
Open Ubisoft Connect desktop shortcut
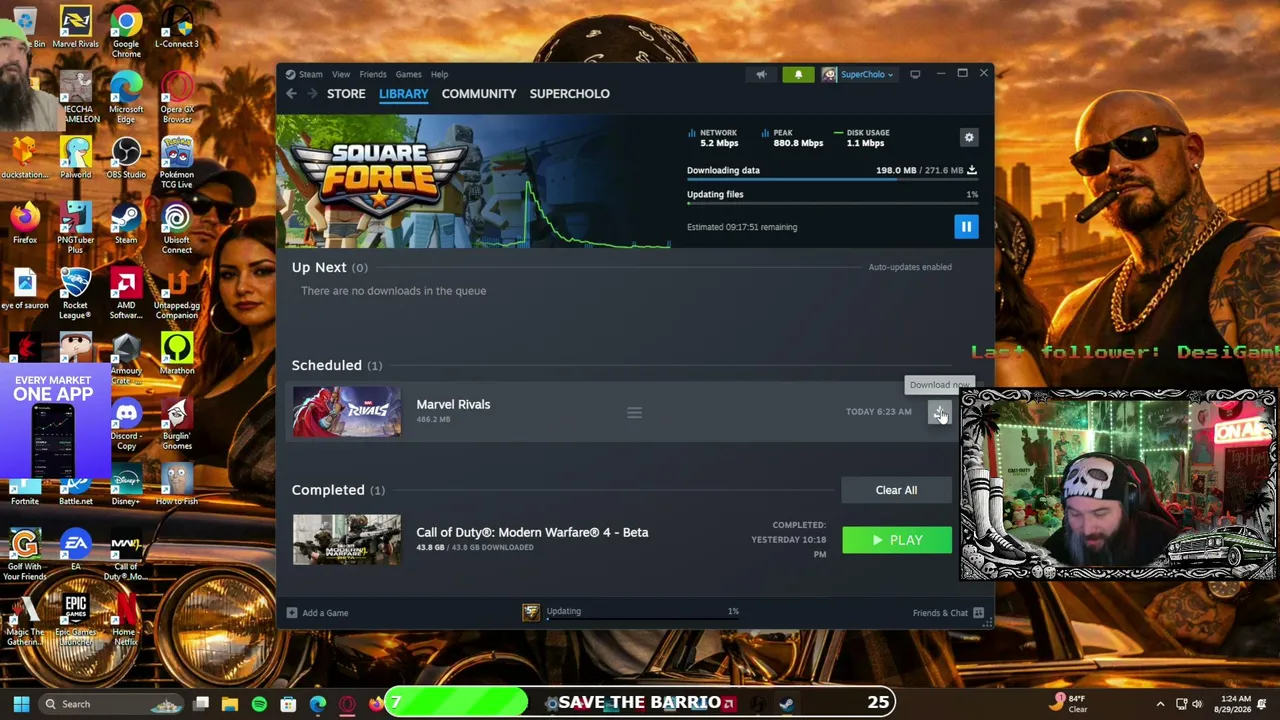coord(177,228)
